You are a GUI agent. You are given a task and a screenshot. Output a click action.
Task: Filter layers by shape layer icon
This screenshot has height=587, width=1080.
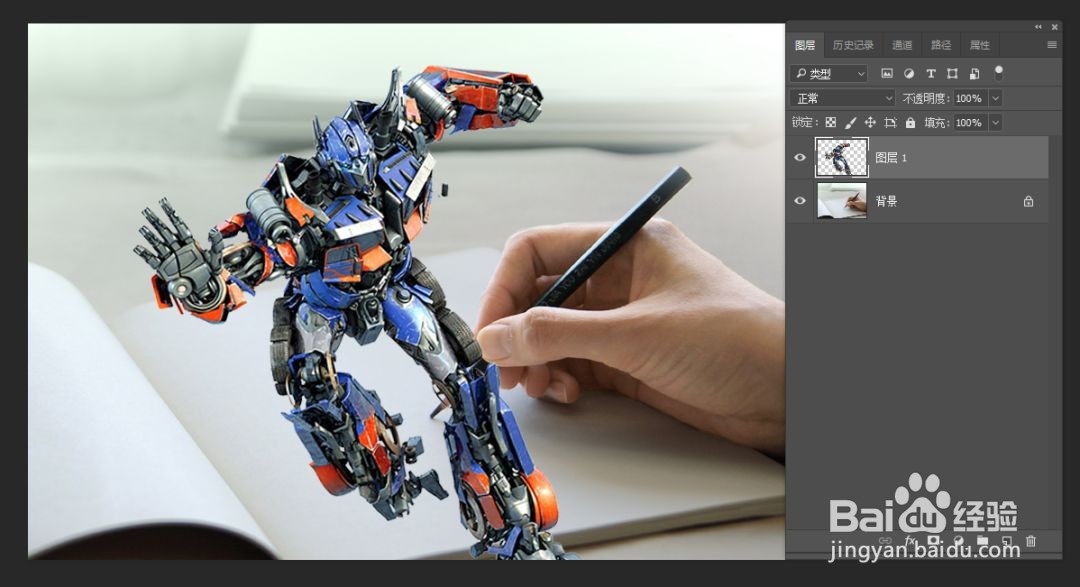[x=953, y=73]
